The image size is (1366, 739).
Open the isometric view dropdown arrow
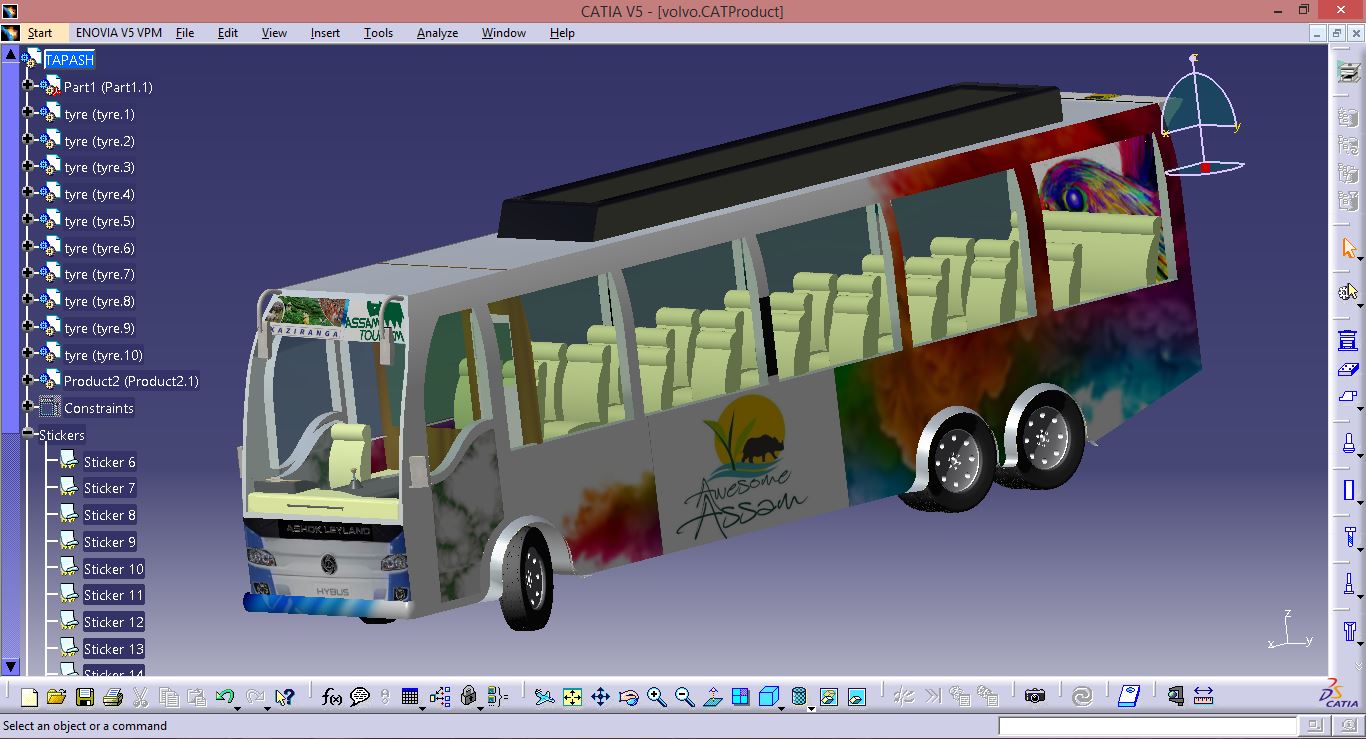tap(782, 708)
